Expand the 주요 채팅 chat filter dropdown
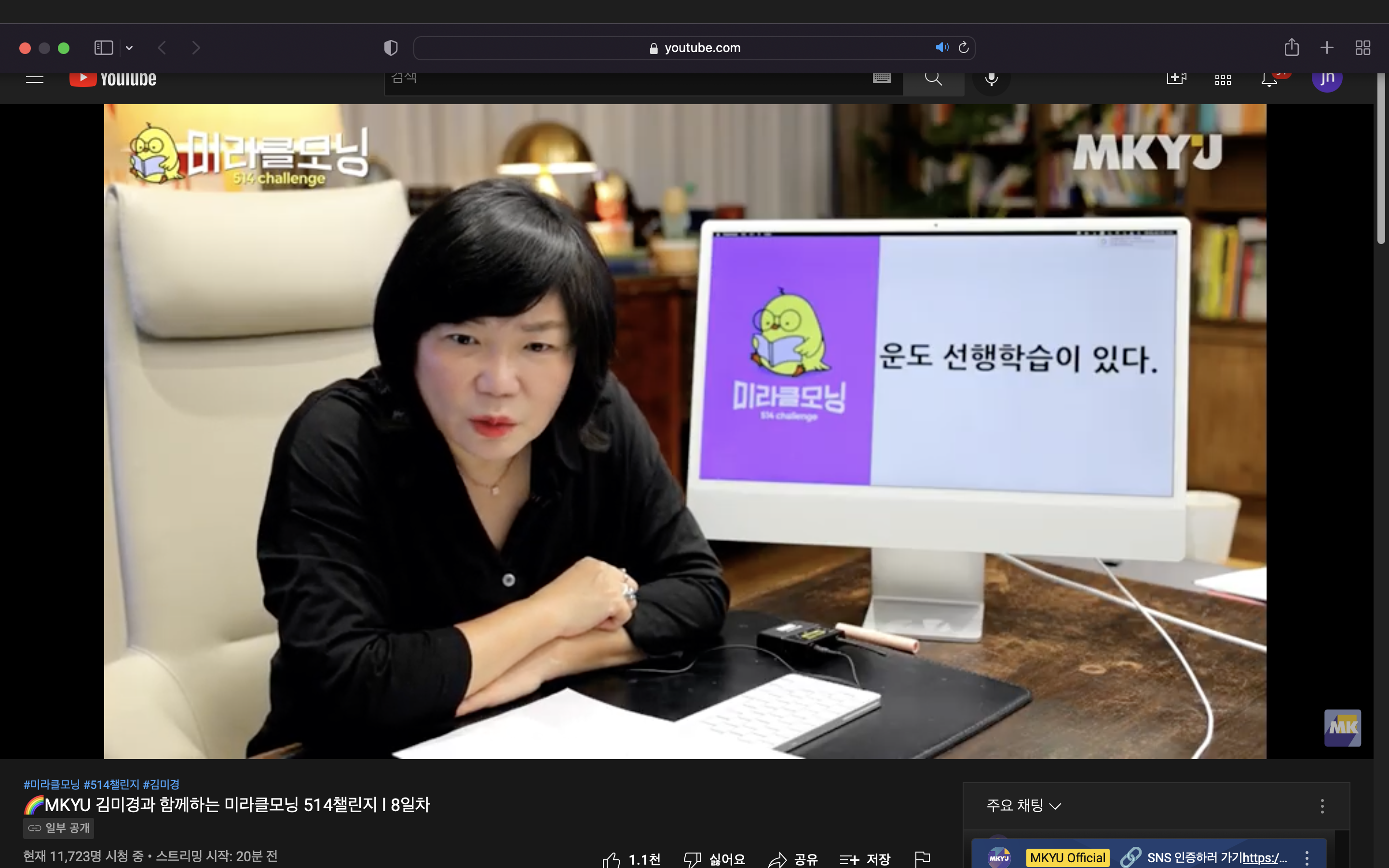This screenshot has width=1389, height=868. pyautogui.click(x=1023, y=805)
